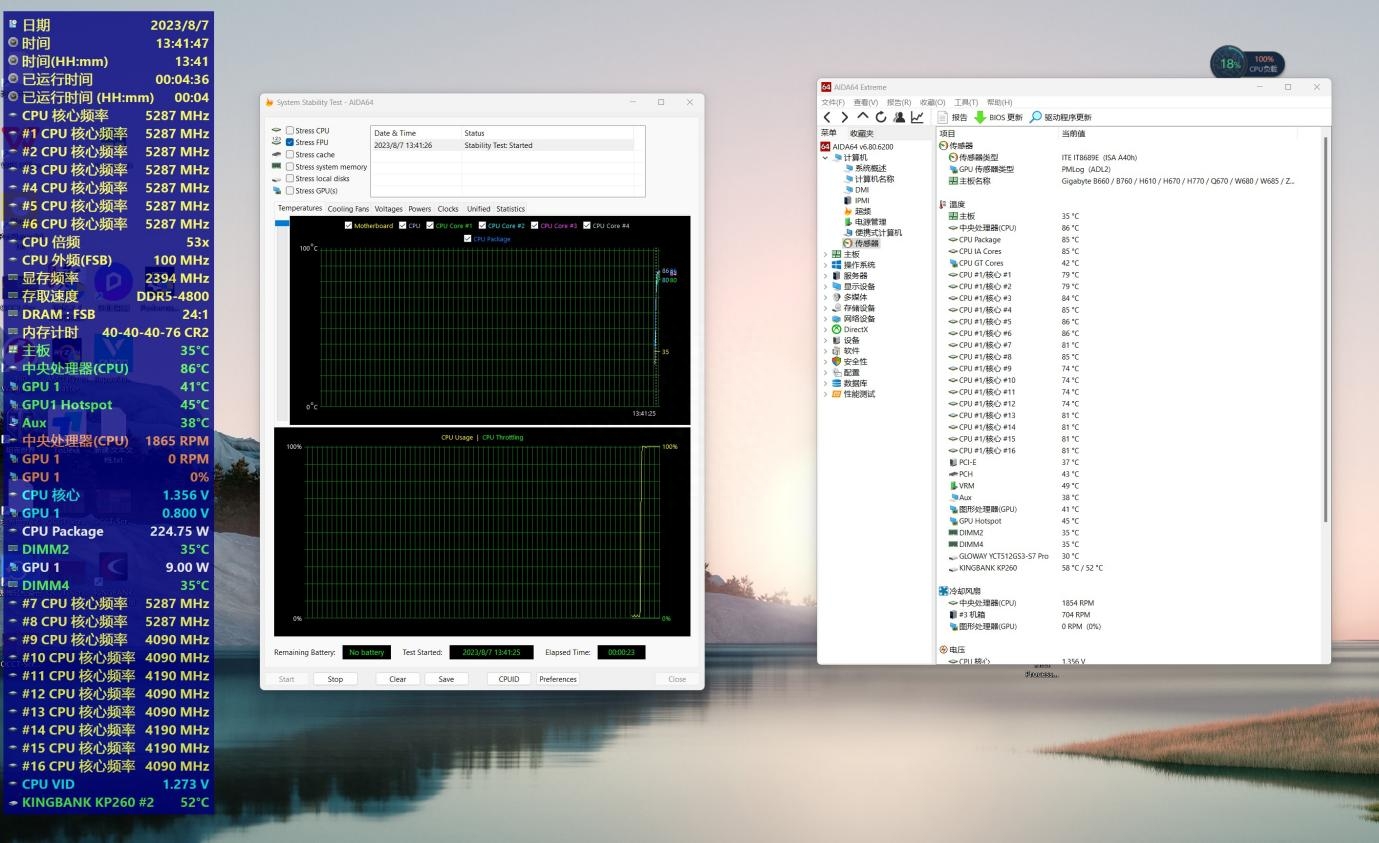This screenshot has width=1379, height=843.
Task: Click the back arrow in AIDA64 toolbar
Action: (828, 117)
